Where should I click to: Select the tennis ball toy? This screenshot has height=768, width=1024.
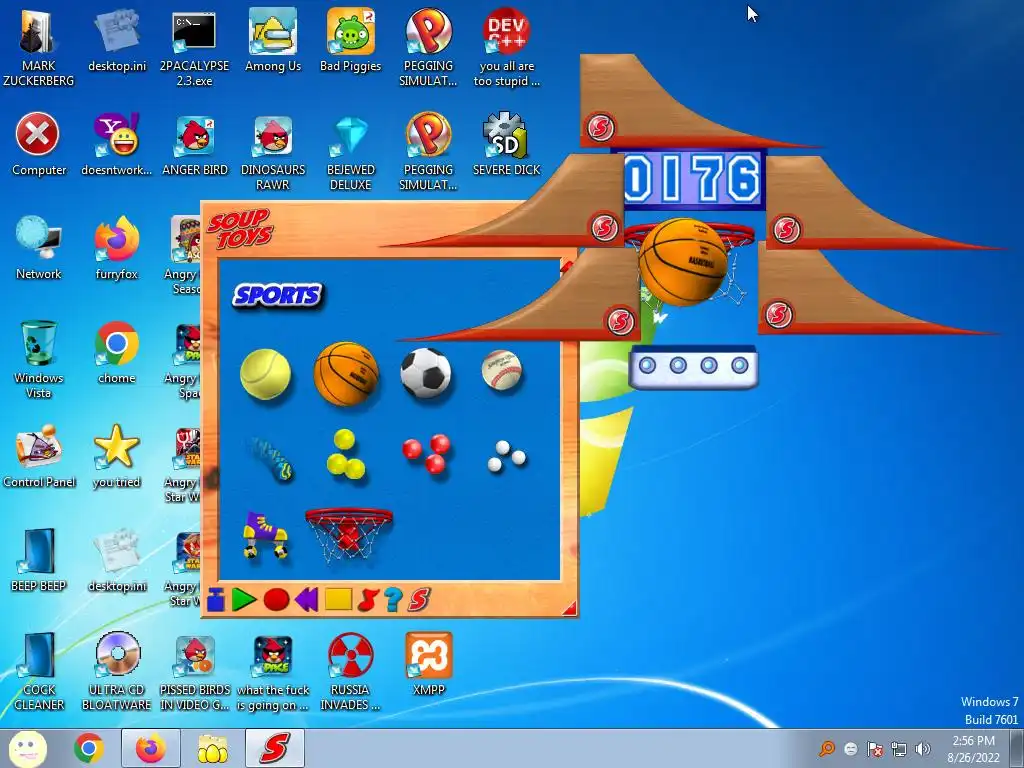[x=265, y=374]
